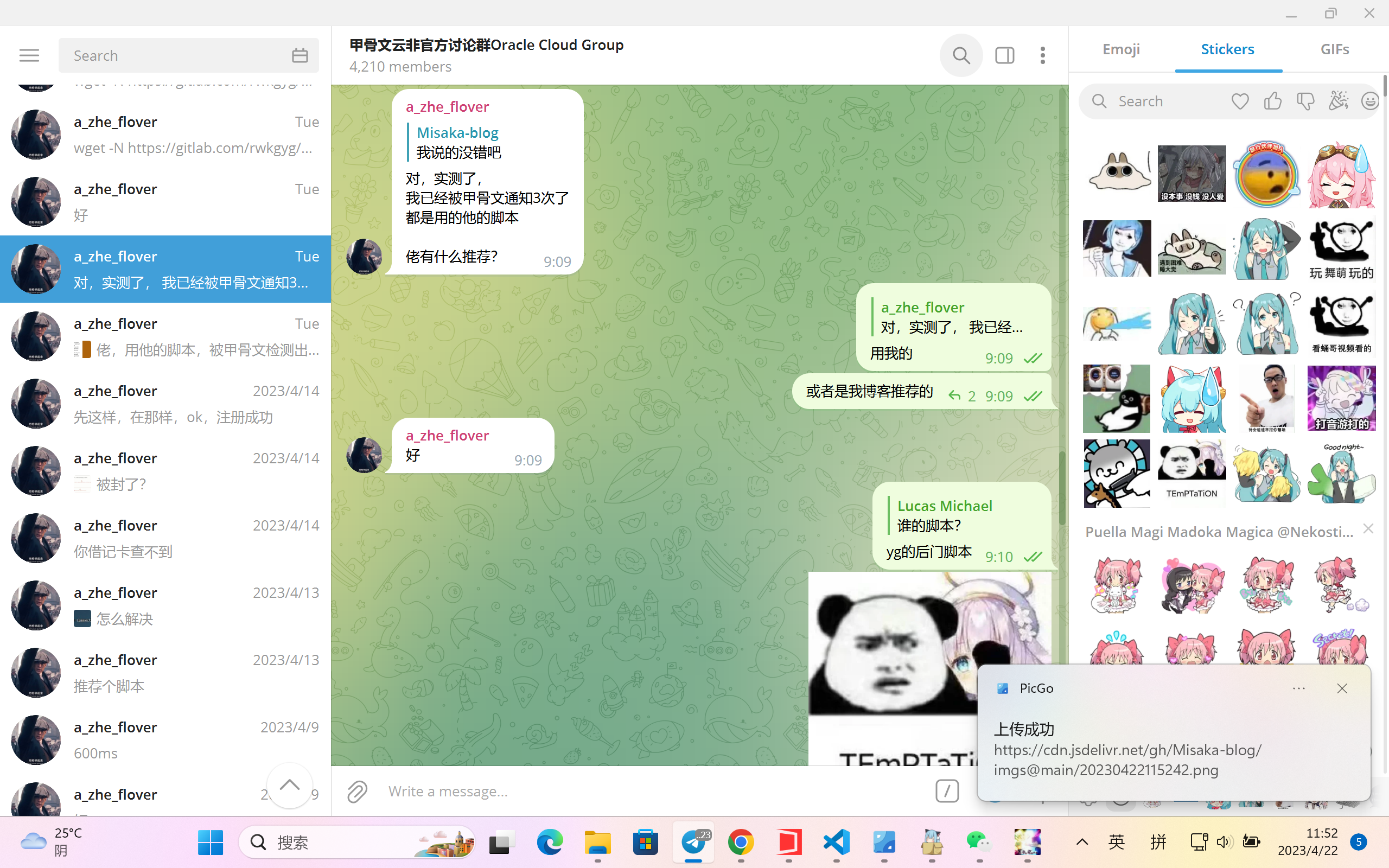Toggle the chat side panel view

pos(1004,55)
